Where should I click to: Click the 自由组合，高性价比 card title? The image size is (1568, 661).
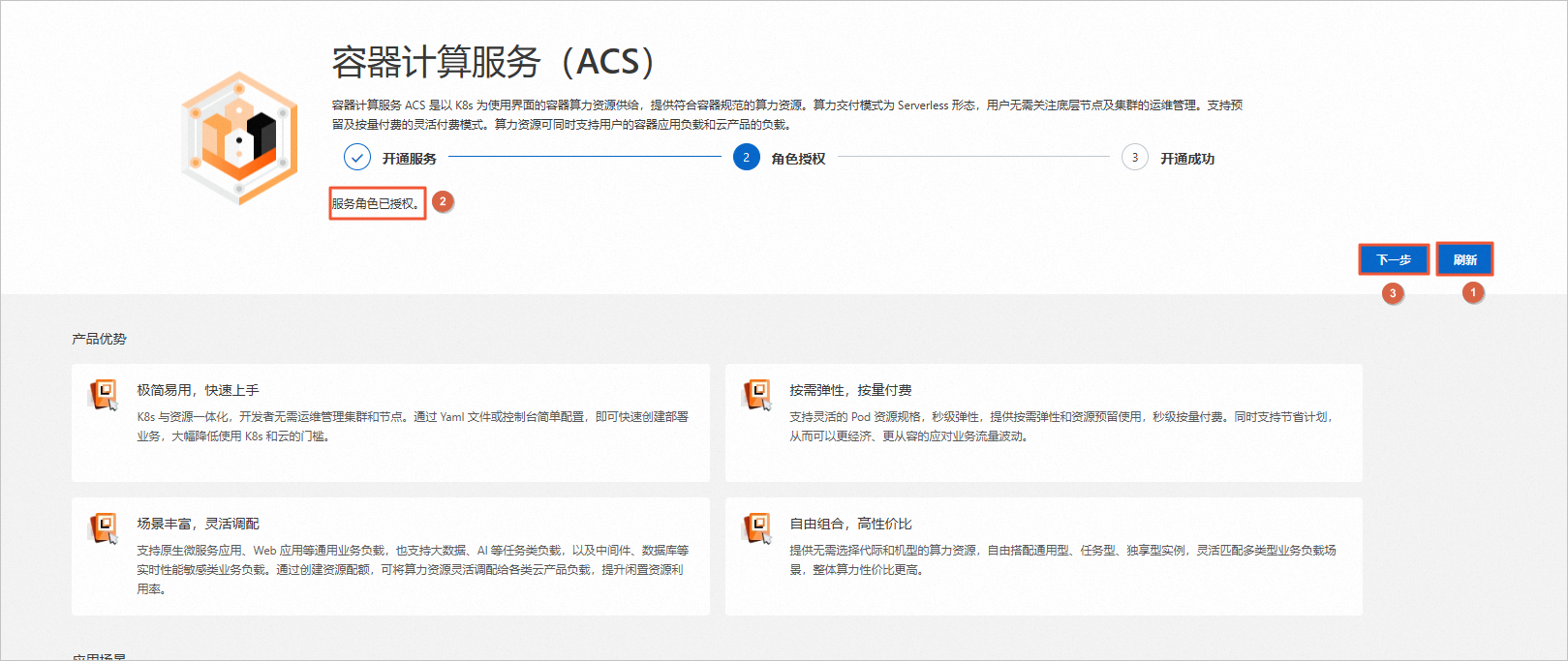(850, 524)
